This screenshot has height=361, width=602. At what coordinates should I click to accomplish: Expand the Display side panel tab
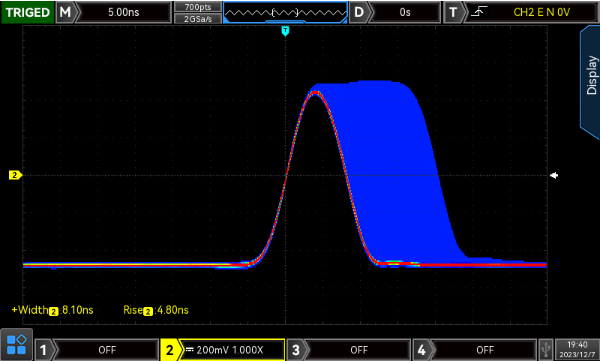[x=590, y=81]
